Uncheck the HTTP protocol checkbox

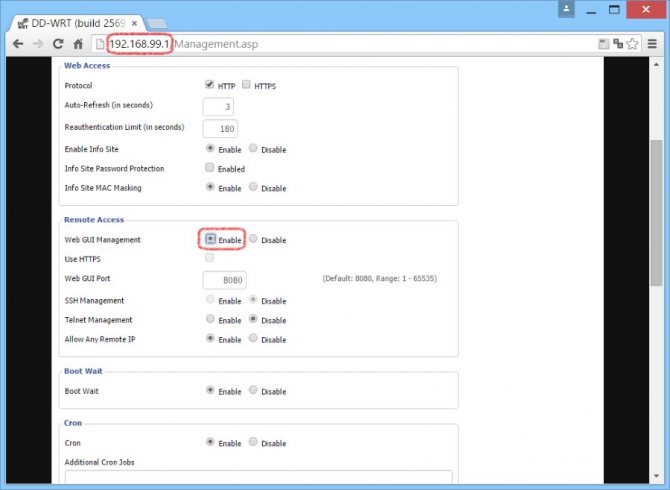coord(209,84)
